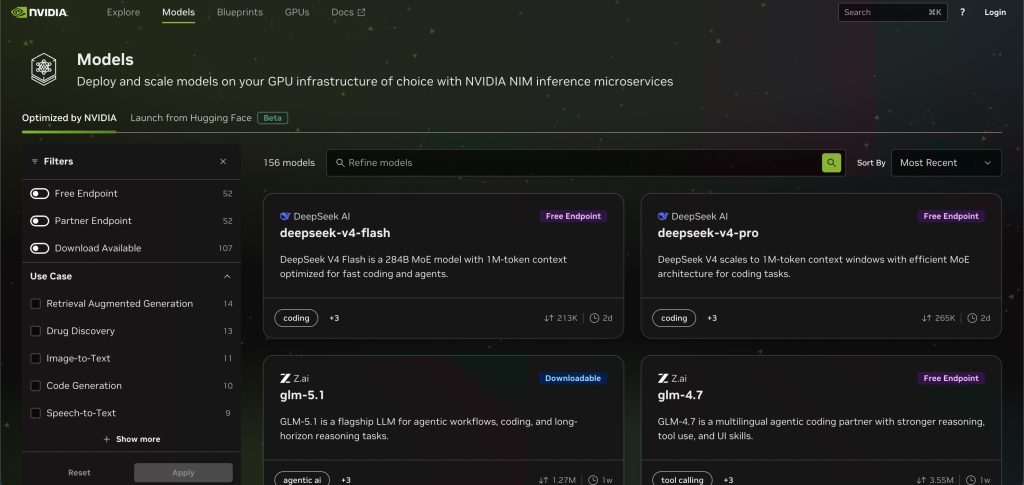1024x485 pixels.
Task: Toggle the Download Available switch
Action: click(40, 249)
